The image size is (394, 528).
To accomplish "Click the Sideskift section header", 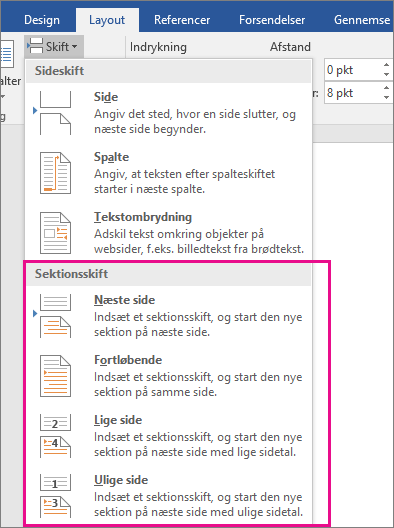I will pos(168,71).
